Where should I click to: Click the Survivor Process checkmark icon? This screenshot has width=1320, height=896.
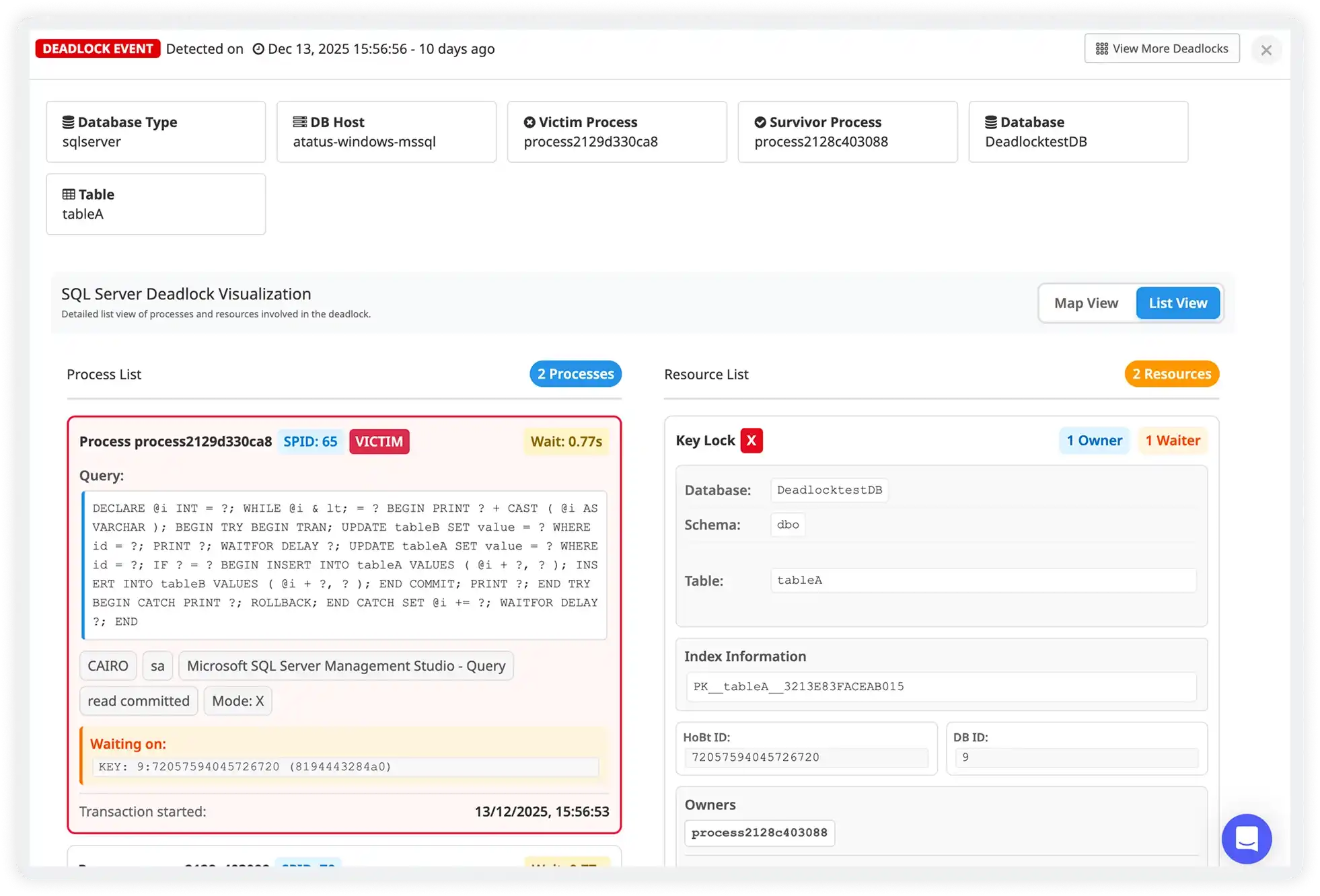tap(760, 122)
